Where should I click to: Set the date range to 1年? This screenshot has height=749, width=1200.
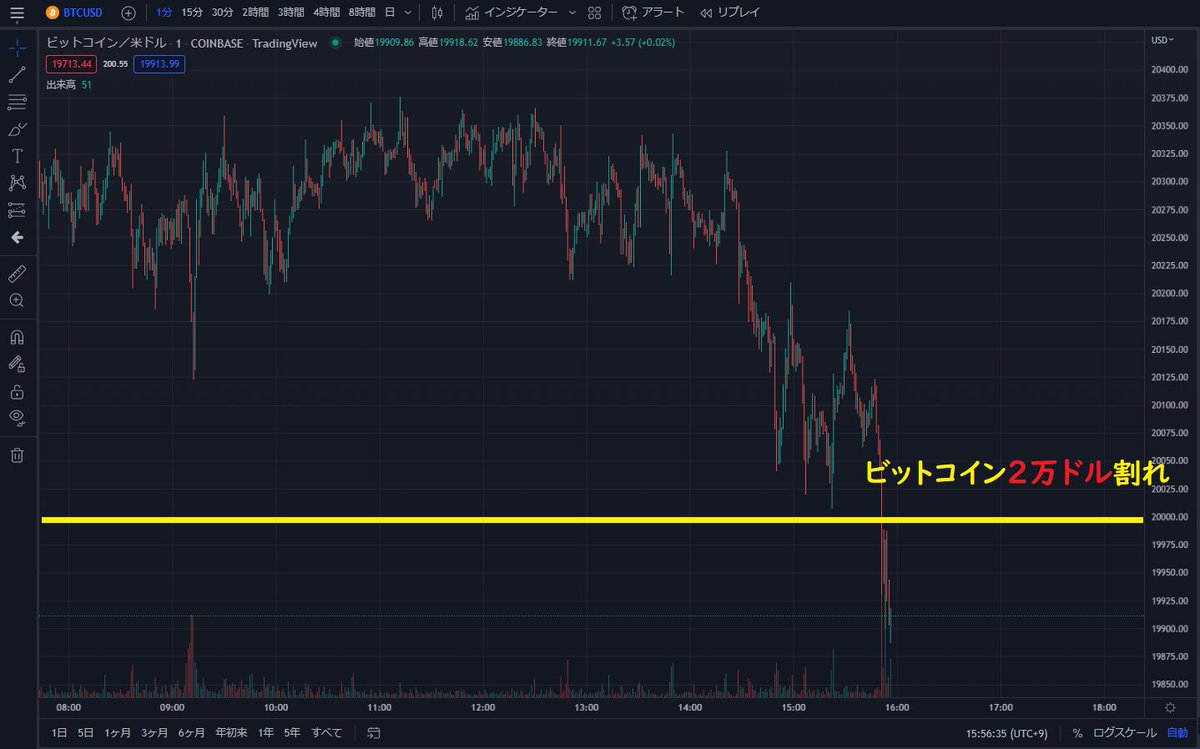point(266,733)
